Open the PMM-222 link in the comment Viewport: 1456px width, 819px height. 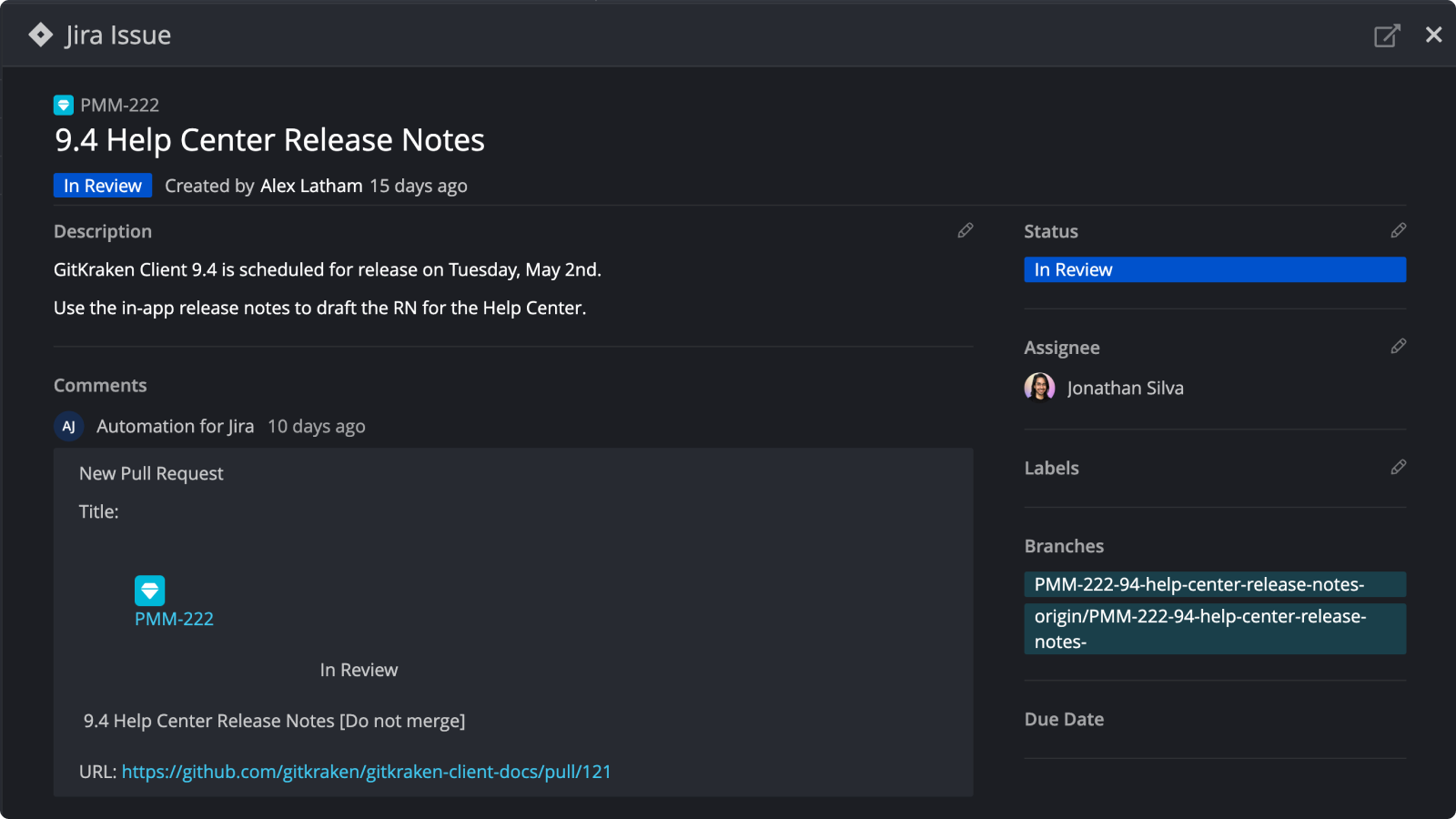click(174, 619)
